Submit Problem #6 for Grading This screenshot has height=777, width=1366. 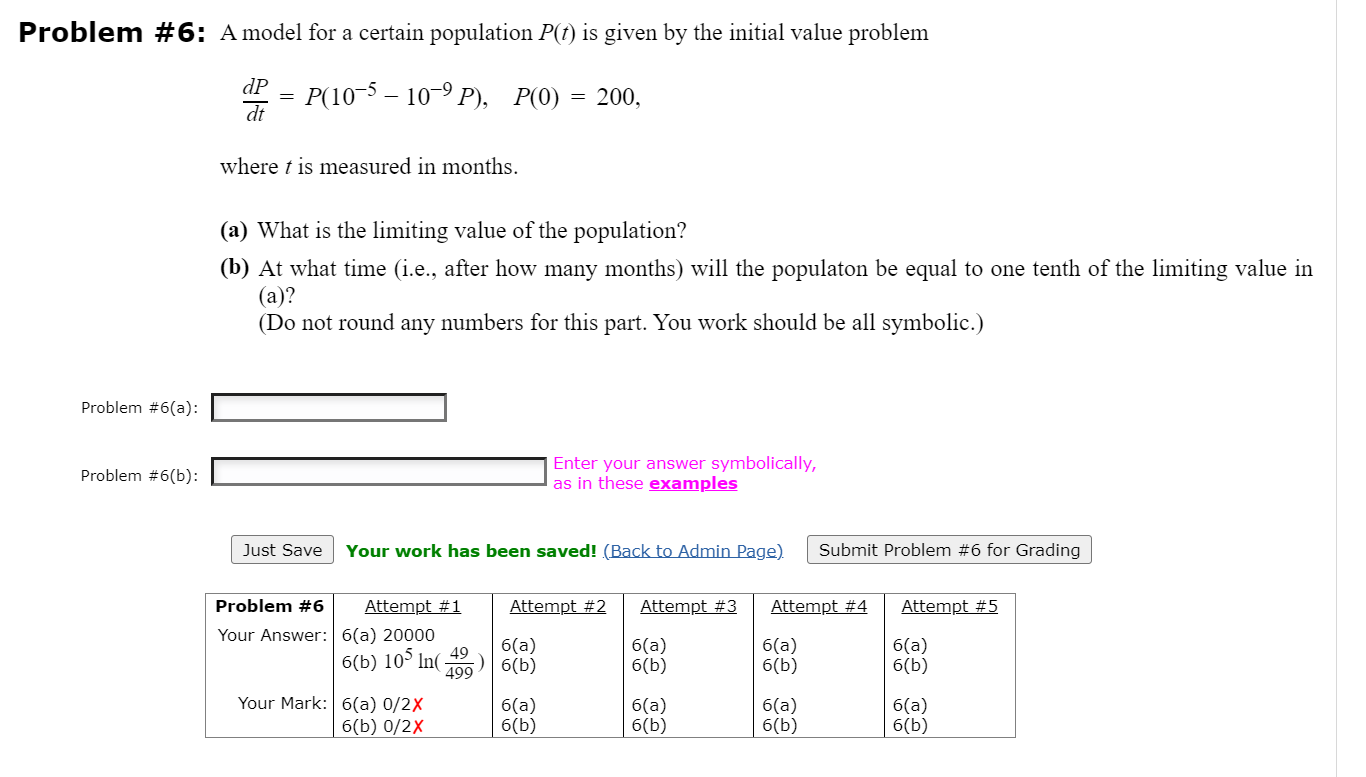(948, 549)
